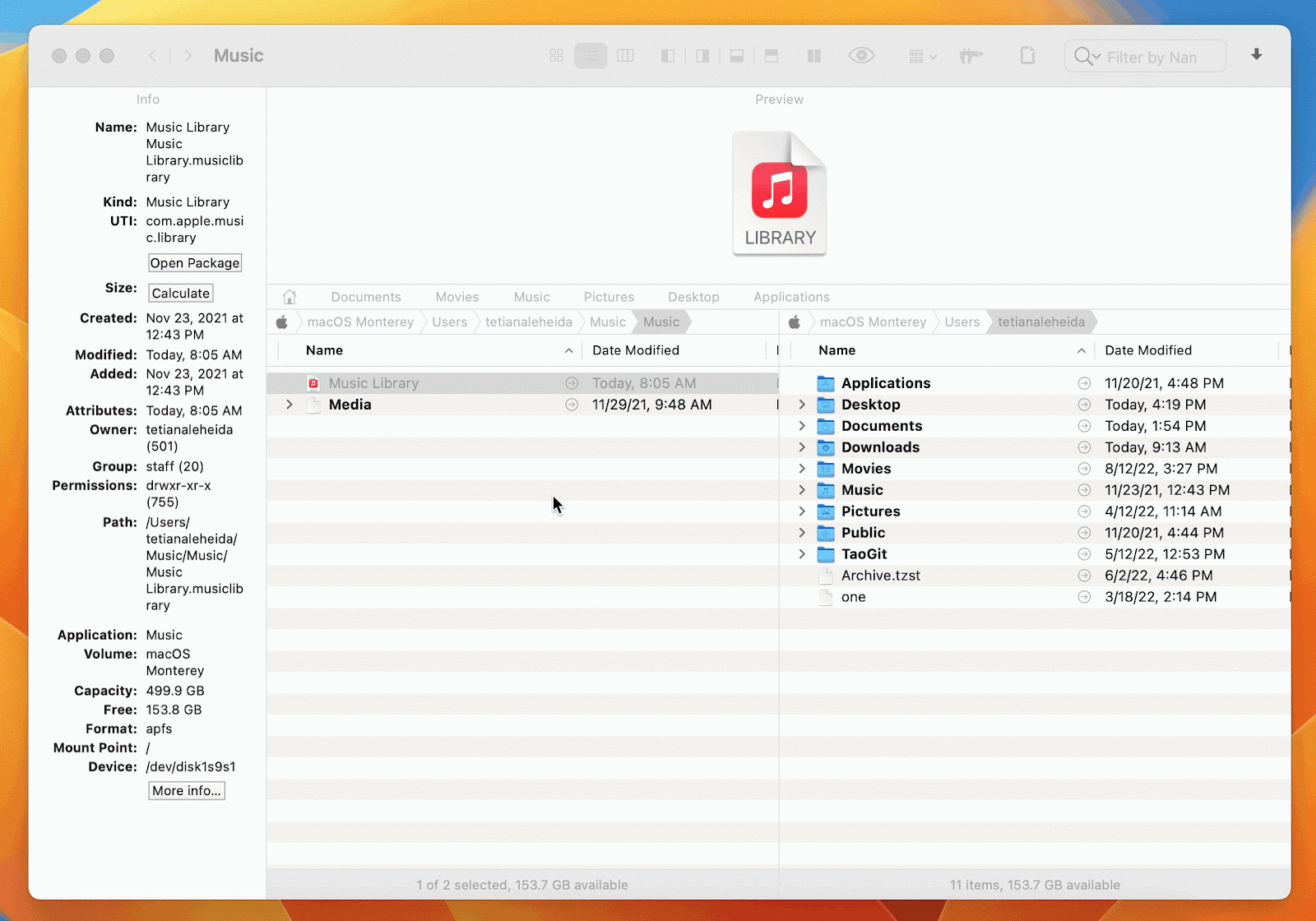
Task: Open the group-by dropdown in toolbar
Action: tap(922, 55)
